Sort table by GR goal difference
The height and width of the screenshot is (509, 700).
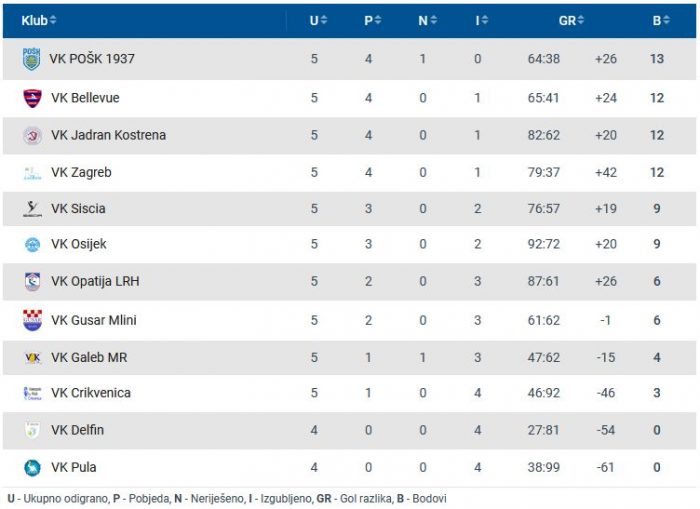[571, 20]
